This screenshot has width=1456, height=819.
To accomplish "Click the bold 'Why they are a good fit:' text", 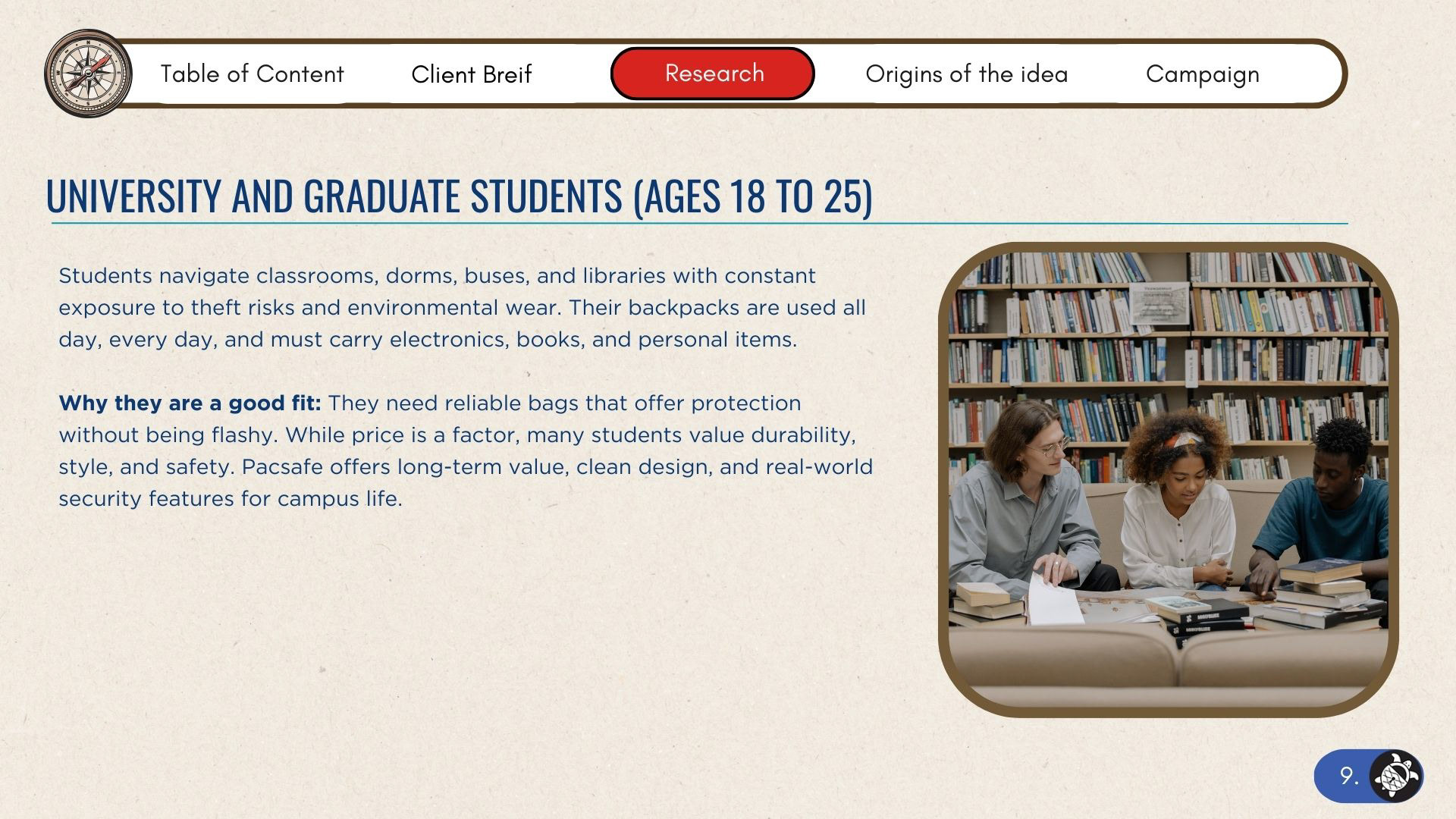I will point(190,403).
